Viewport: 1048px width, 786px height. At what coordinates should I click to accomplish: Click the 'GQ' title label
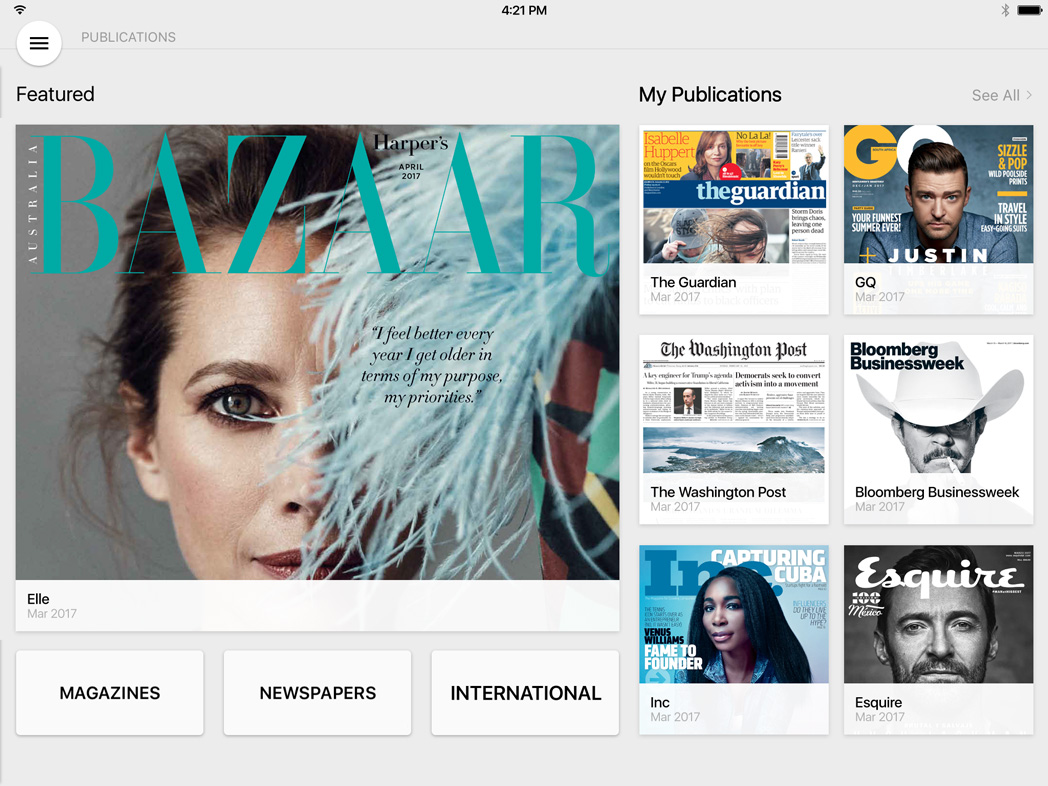866,282
